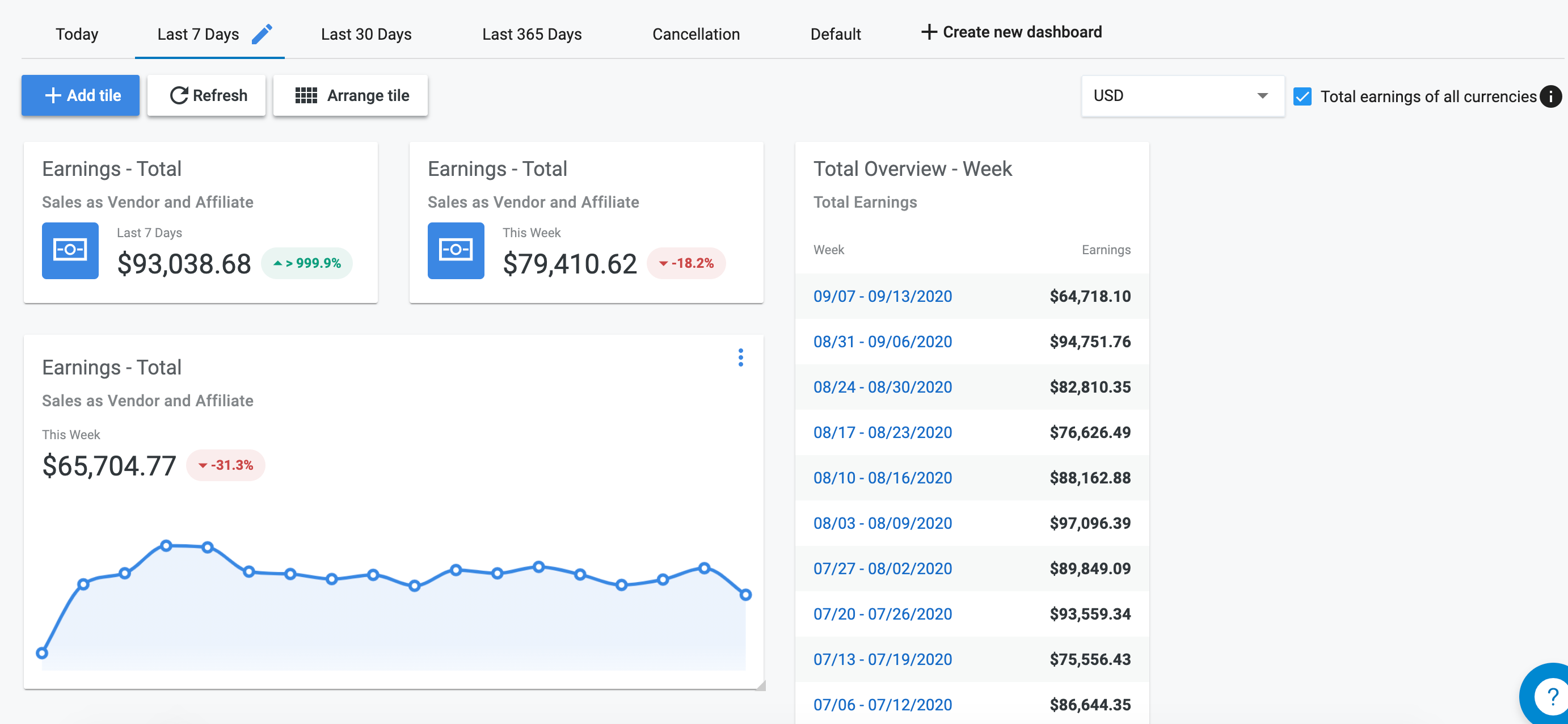Click the pencil edit icon beside Last 7 Days

[x=262, y=34]
